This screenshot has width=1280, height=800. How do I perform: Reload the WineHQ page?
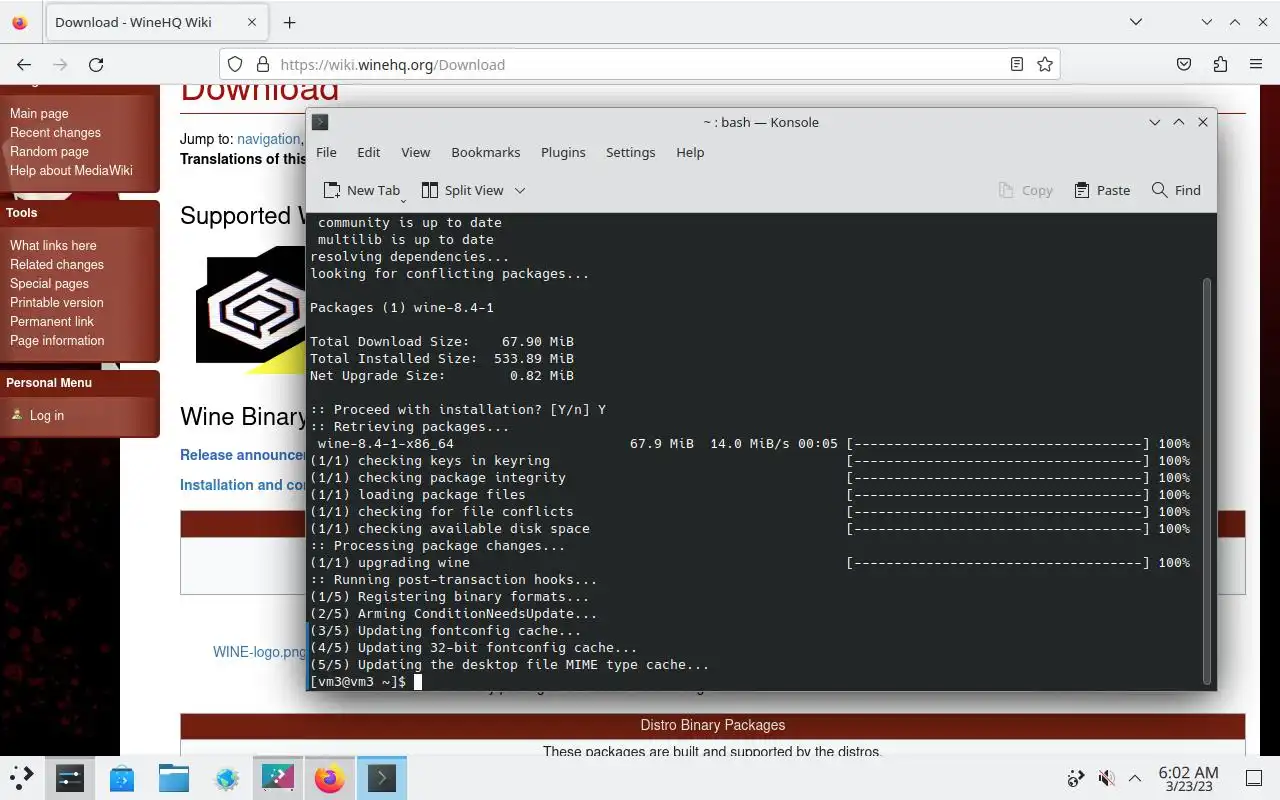click(x=96, y=64)
